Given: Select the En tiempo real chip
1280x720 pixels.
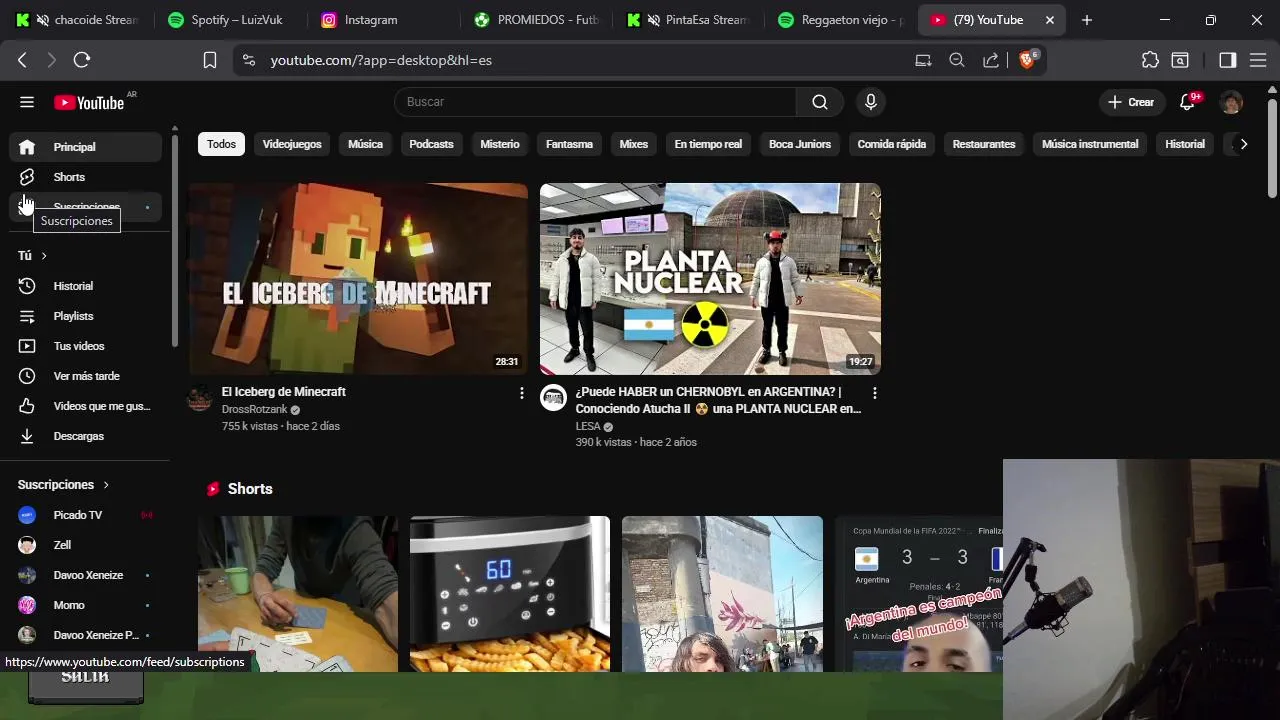Looking at the screenshot, I should (x=708, y=144).
